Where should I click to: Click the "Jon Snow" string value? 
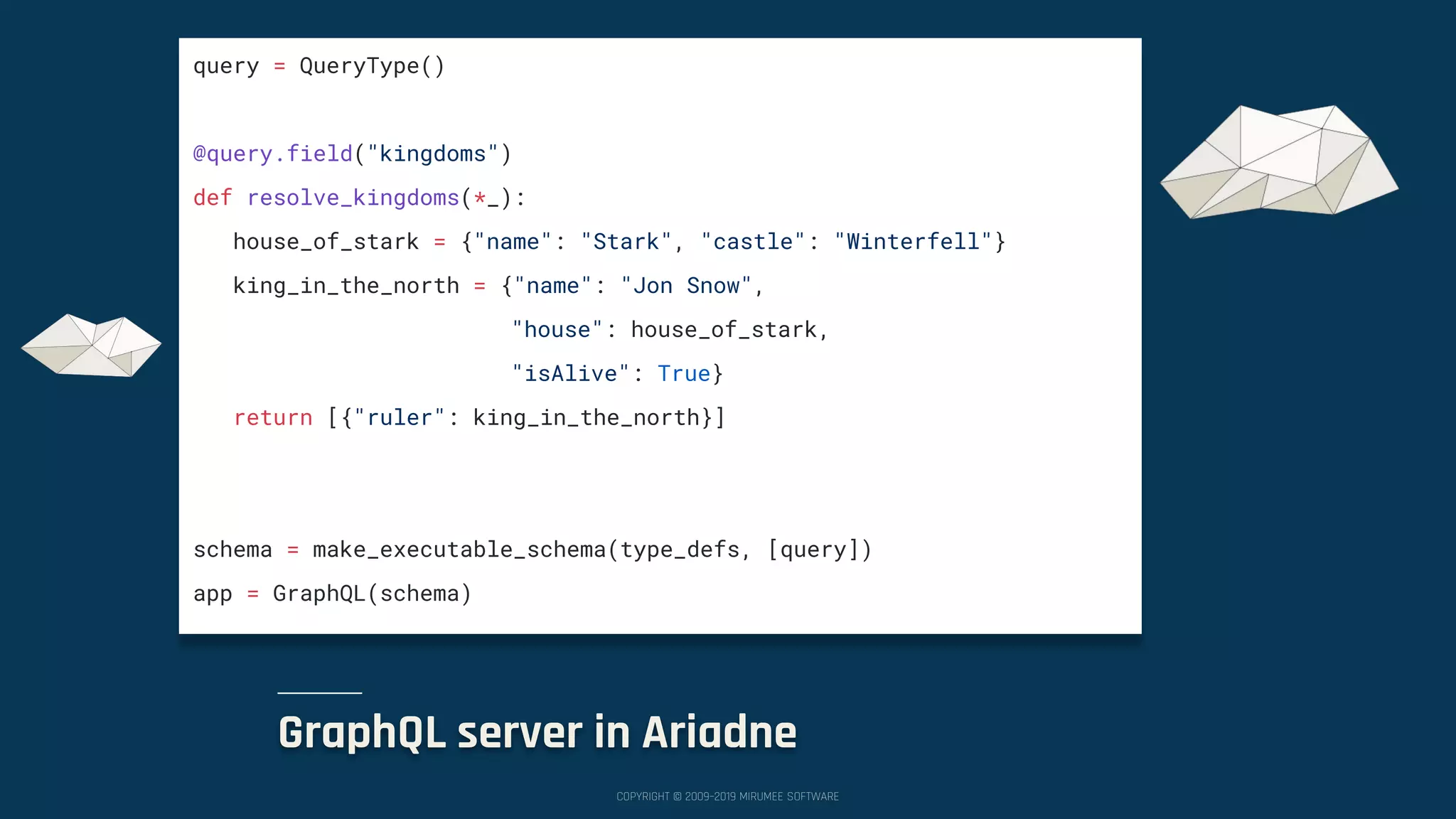(686, 286)
